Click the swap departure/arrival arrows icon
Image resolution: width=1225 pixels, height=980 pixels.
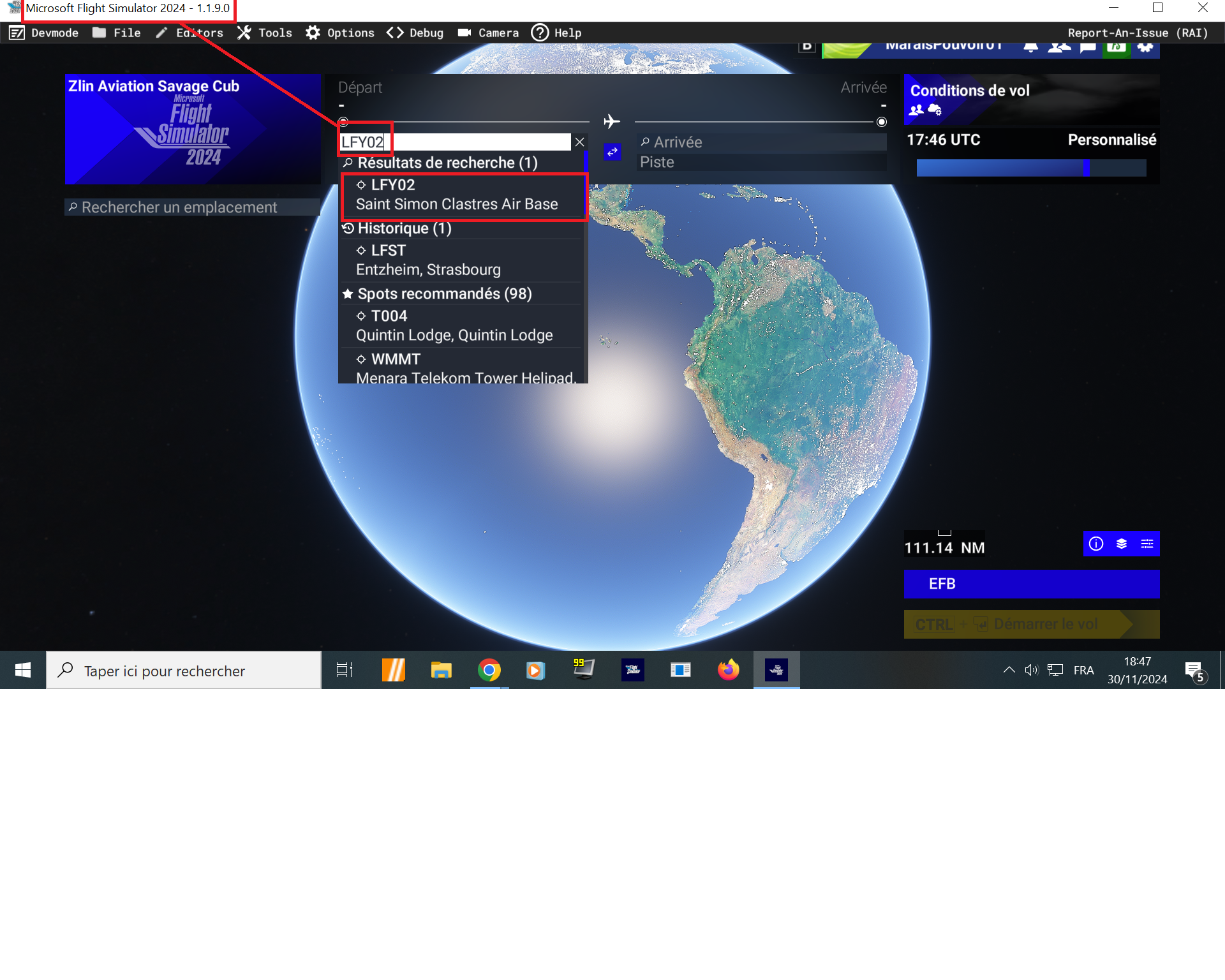[612, 152]
